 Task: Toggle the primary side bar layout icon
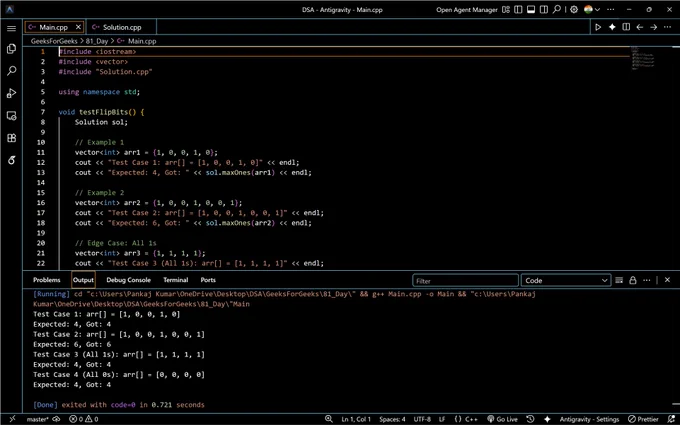[518, 10]
